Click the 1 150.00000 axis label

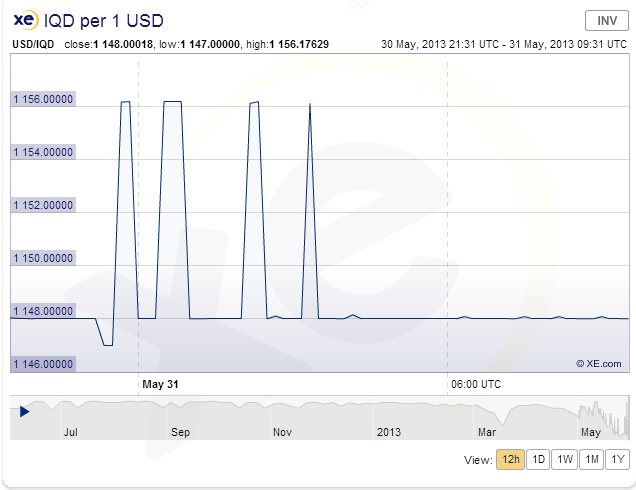pos(43,258)
